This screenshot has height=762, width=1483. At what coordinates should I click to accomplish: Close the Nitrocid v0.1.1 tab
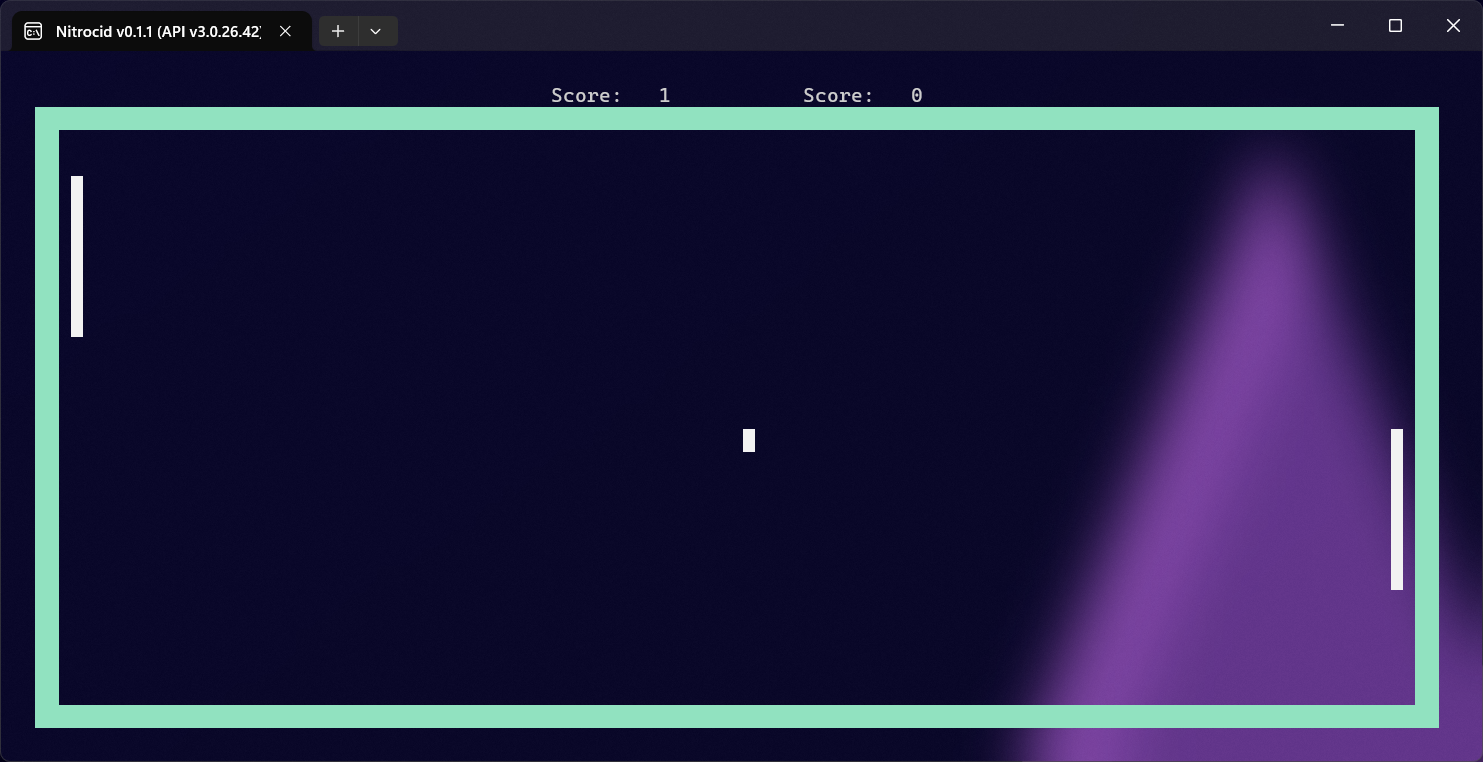[x=285, y=31]
